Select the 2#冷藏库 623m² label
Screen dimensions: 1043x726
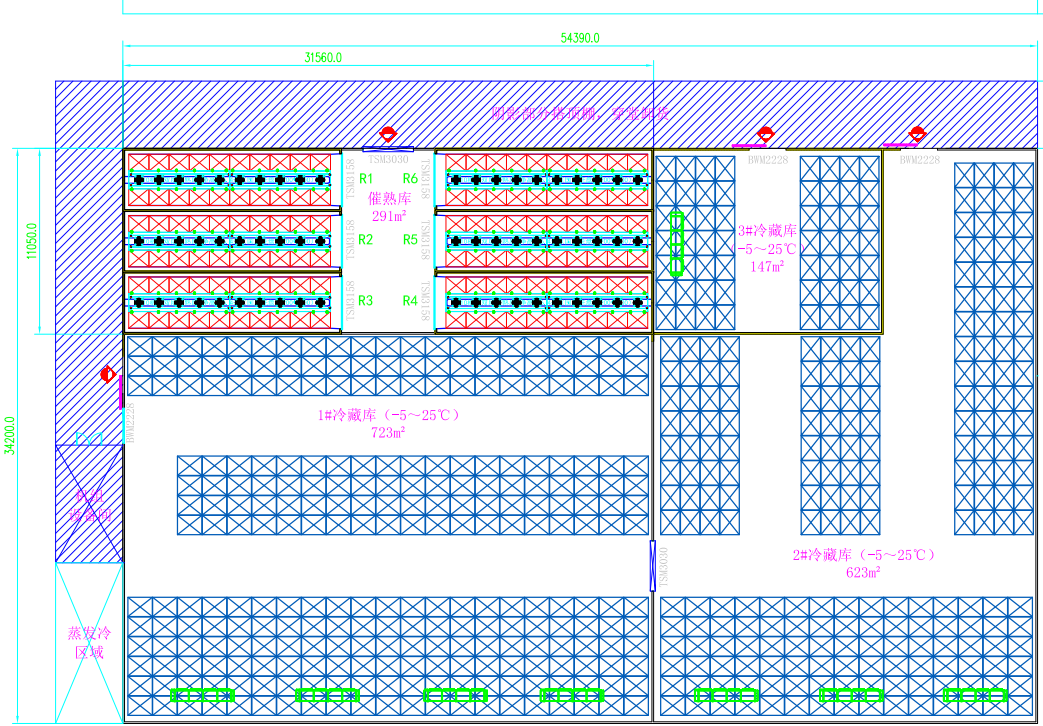pos(862,563)
